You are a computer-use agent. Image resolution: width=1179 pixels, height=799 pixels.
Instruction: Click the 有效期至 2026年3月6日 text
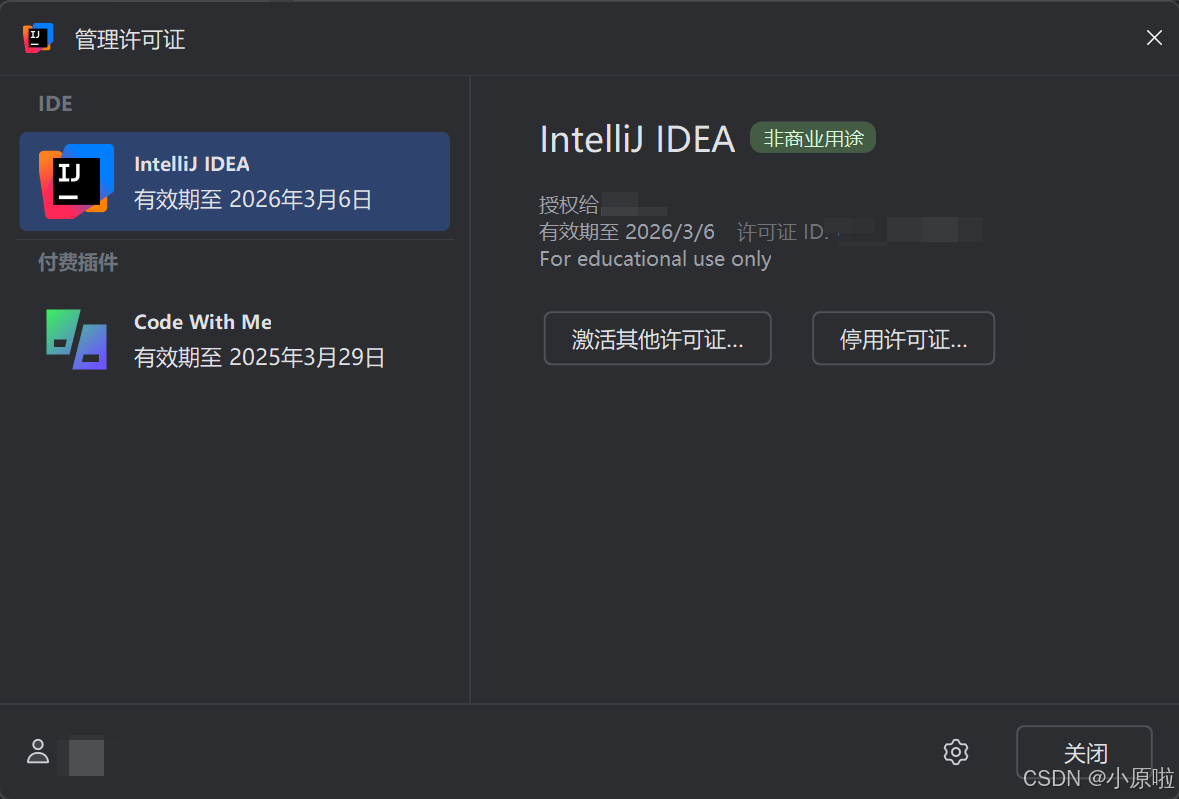point(253,199)
